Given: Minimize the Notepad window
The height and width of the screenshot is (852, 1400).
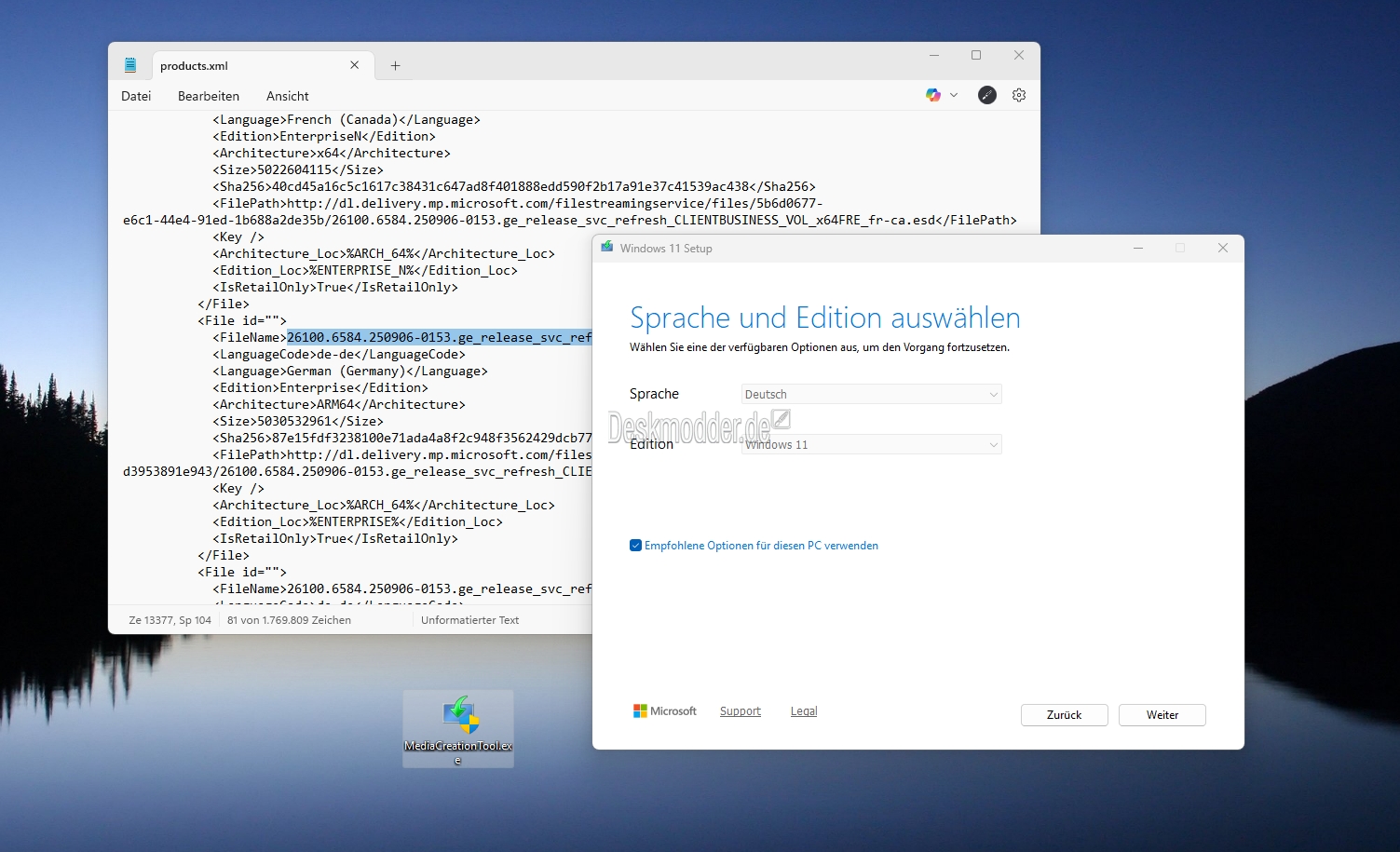Looking at the screenshot, I should coord(933,56).
